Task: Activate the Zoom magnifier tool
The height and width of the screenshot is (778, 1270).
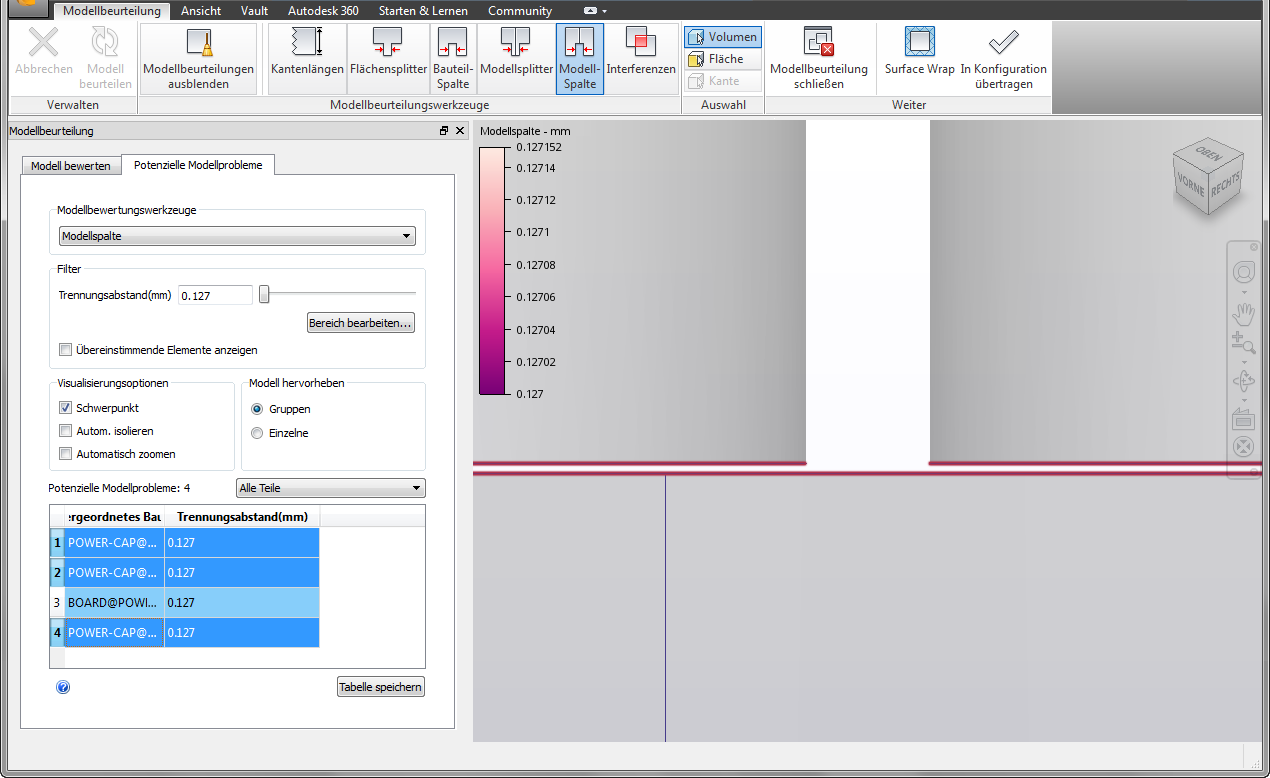Action: tap(1243, 345)
